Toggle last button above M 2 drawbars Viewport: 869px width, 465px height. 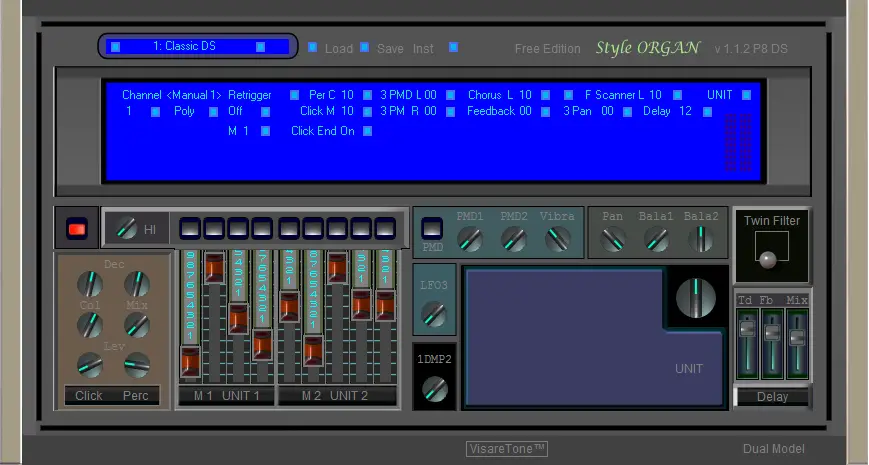pyautogui.click(x=385, y=228)
